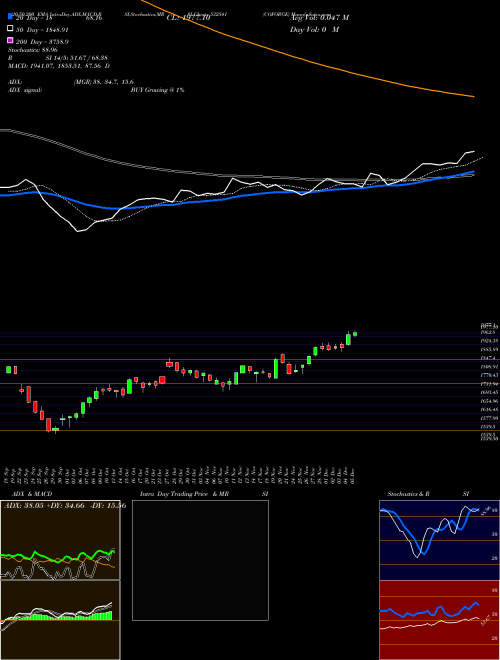Click the 1847.4 price level label
This screenshot has width=500, height=660.
point(489,358)
